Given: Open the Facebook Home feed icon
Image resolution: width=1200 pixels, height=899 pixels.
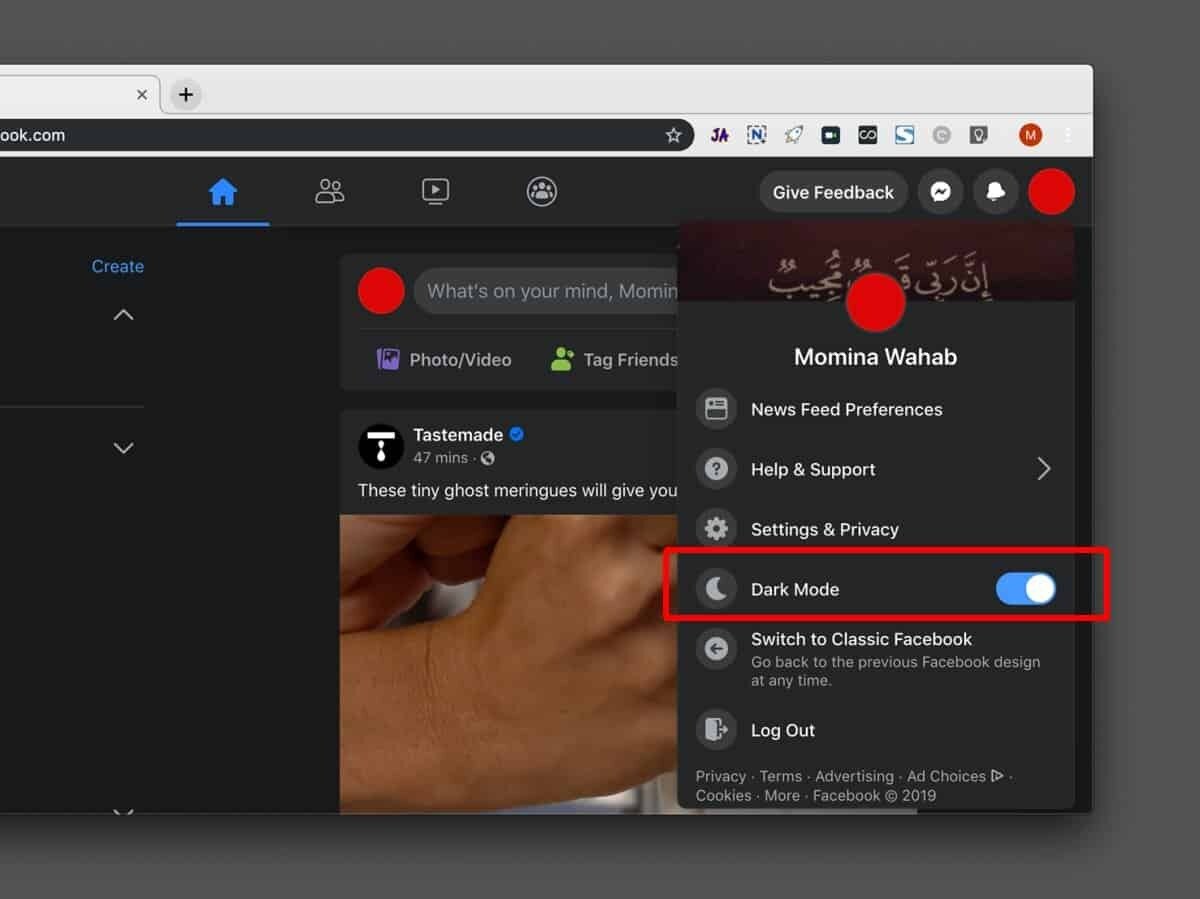Looking at the screenshot, I should pos(223,192).
